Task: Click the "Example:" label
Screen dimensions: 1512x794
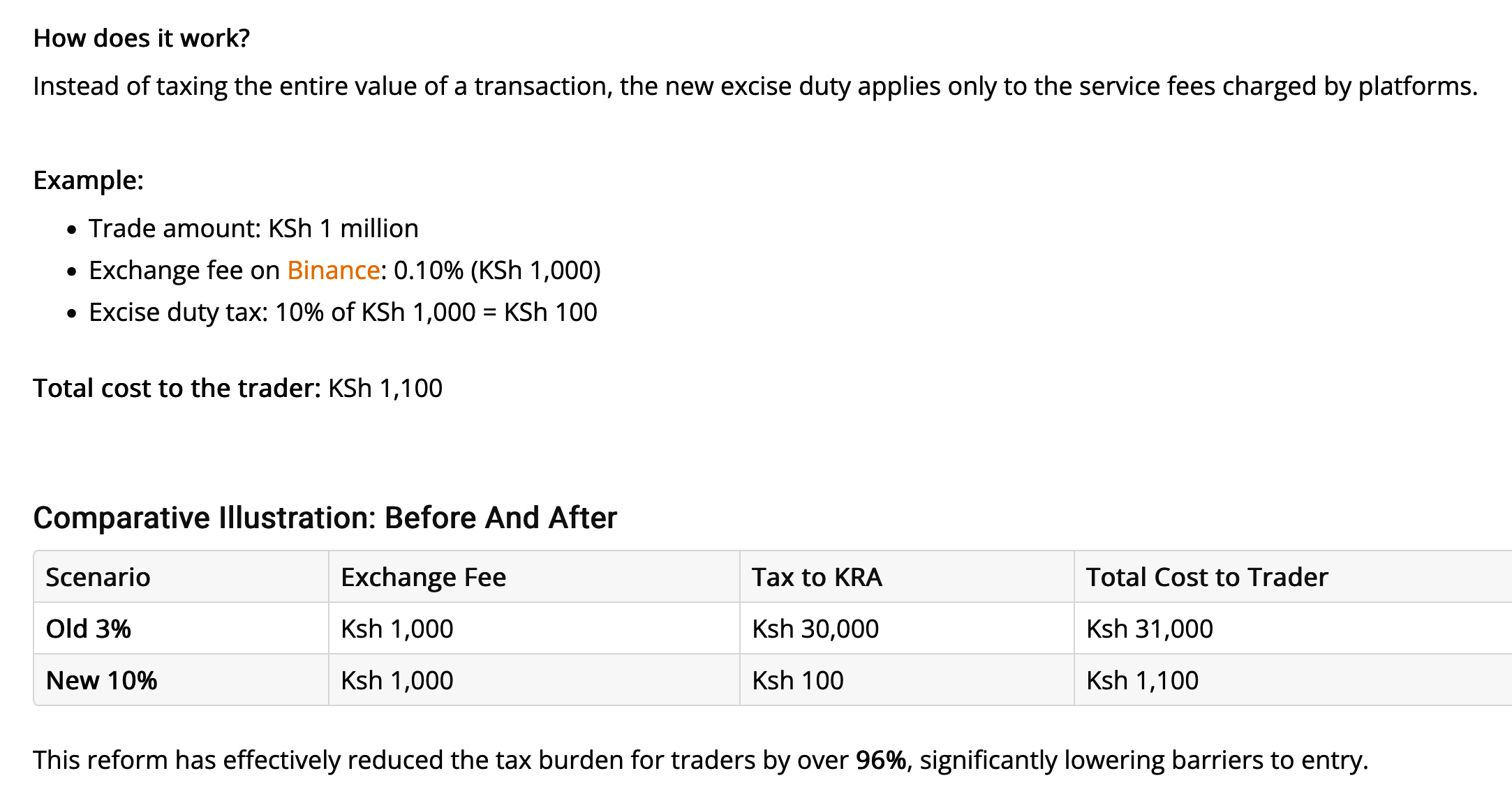Action: pos(88,180)
